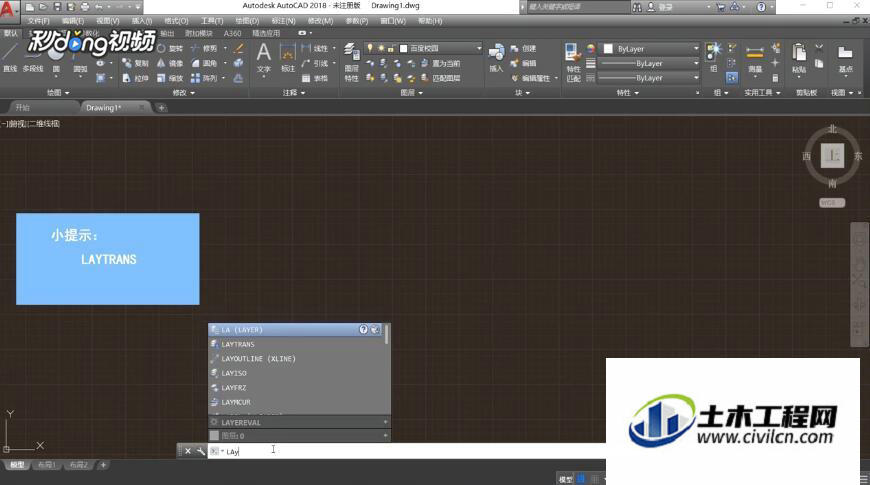Click the 匹配图层 (Match Layer) button
Image resolution: width=870 pixels, height=485 pixels.
[441, 78]
